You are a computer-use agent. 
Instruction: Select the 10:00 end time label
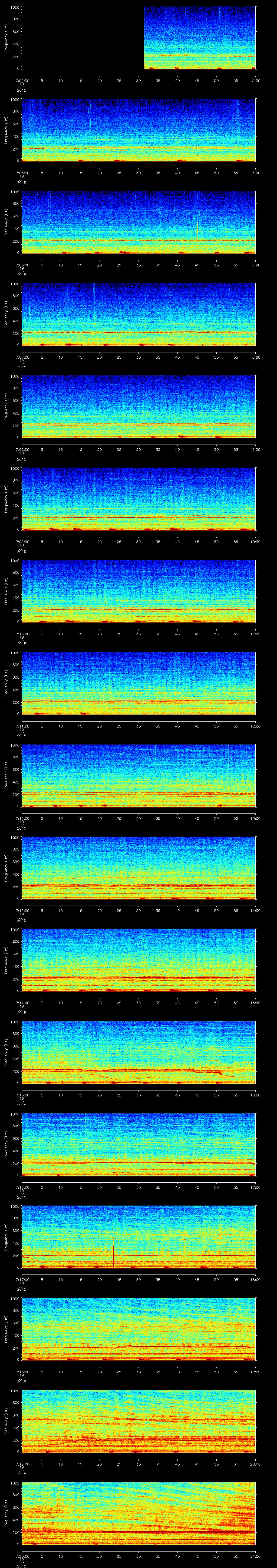pyautogui.click(x=255, y=542)
